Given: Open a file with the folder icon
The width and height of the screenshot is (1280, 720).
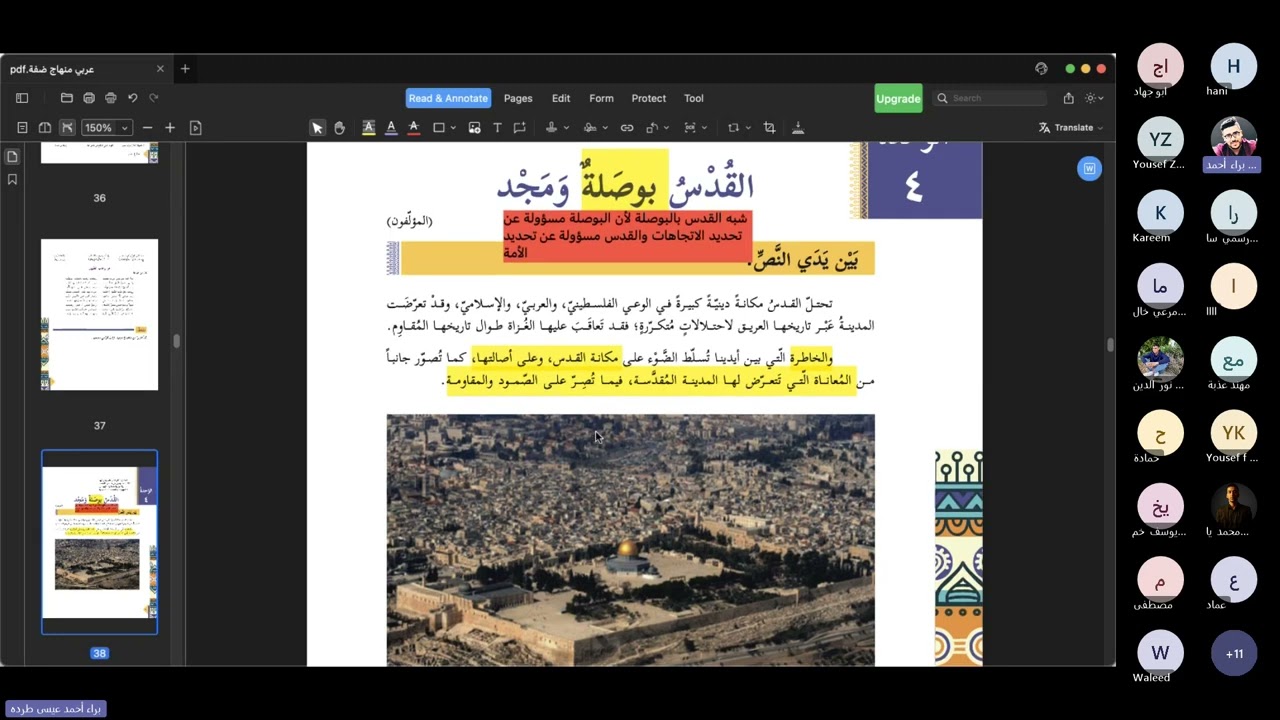Looking at the screenshot, I should 66,98.
